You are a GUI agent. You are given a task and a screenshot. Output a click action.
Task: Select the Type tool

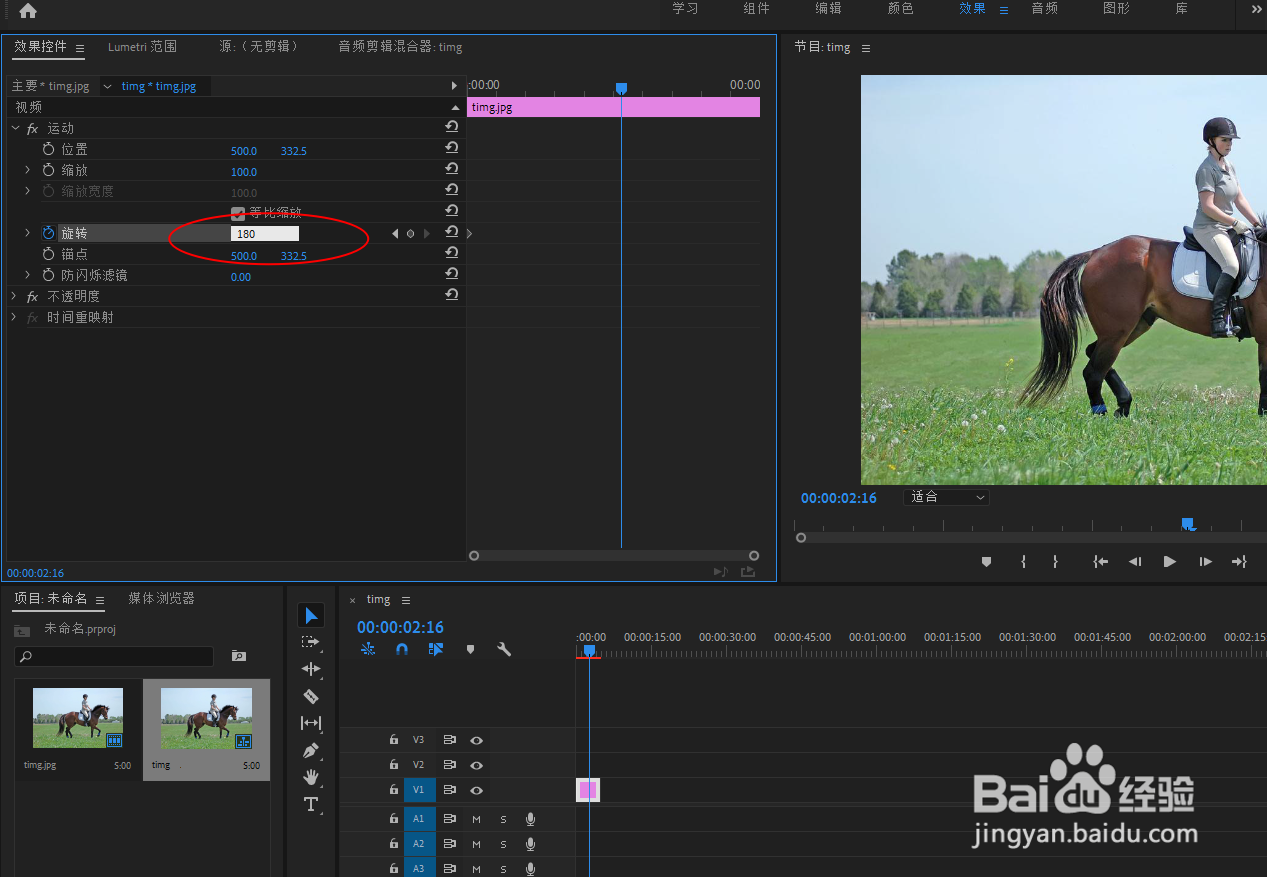[311, 804]
